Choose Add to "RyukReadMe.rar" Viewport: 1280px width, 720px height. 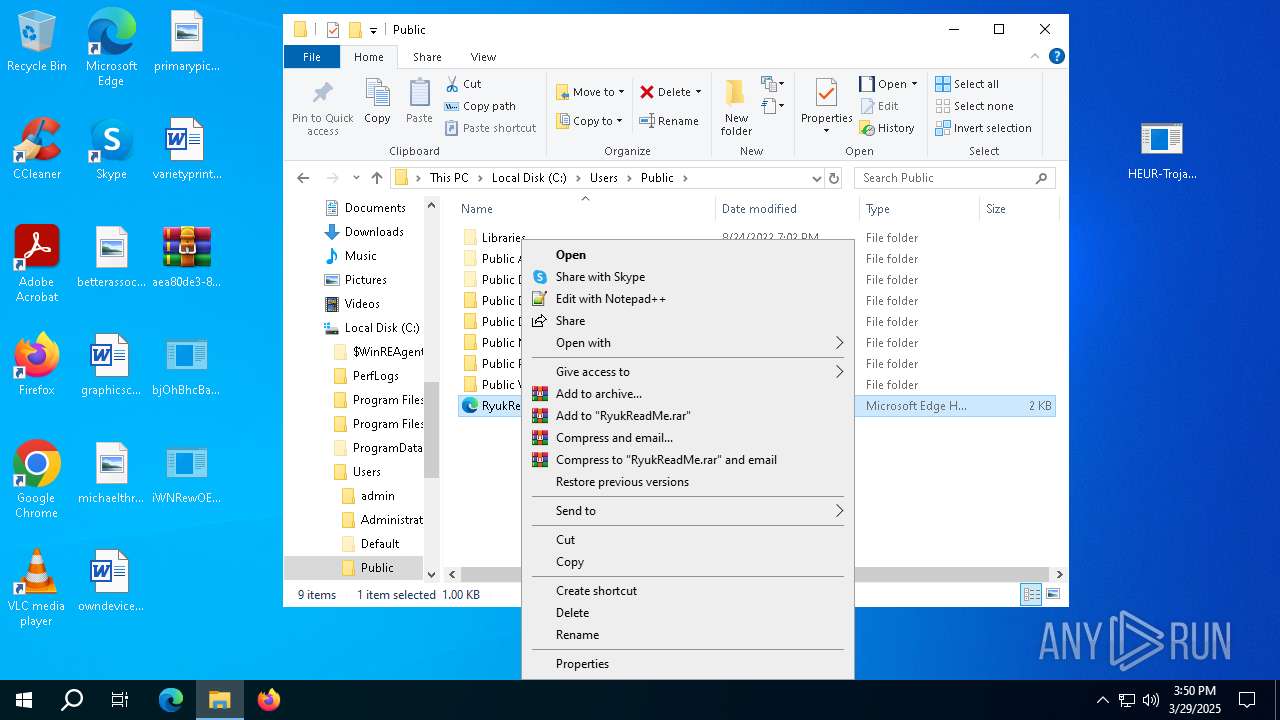coord(688,416)
